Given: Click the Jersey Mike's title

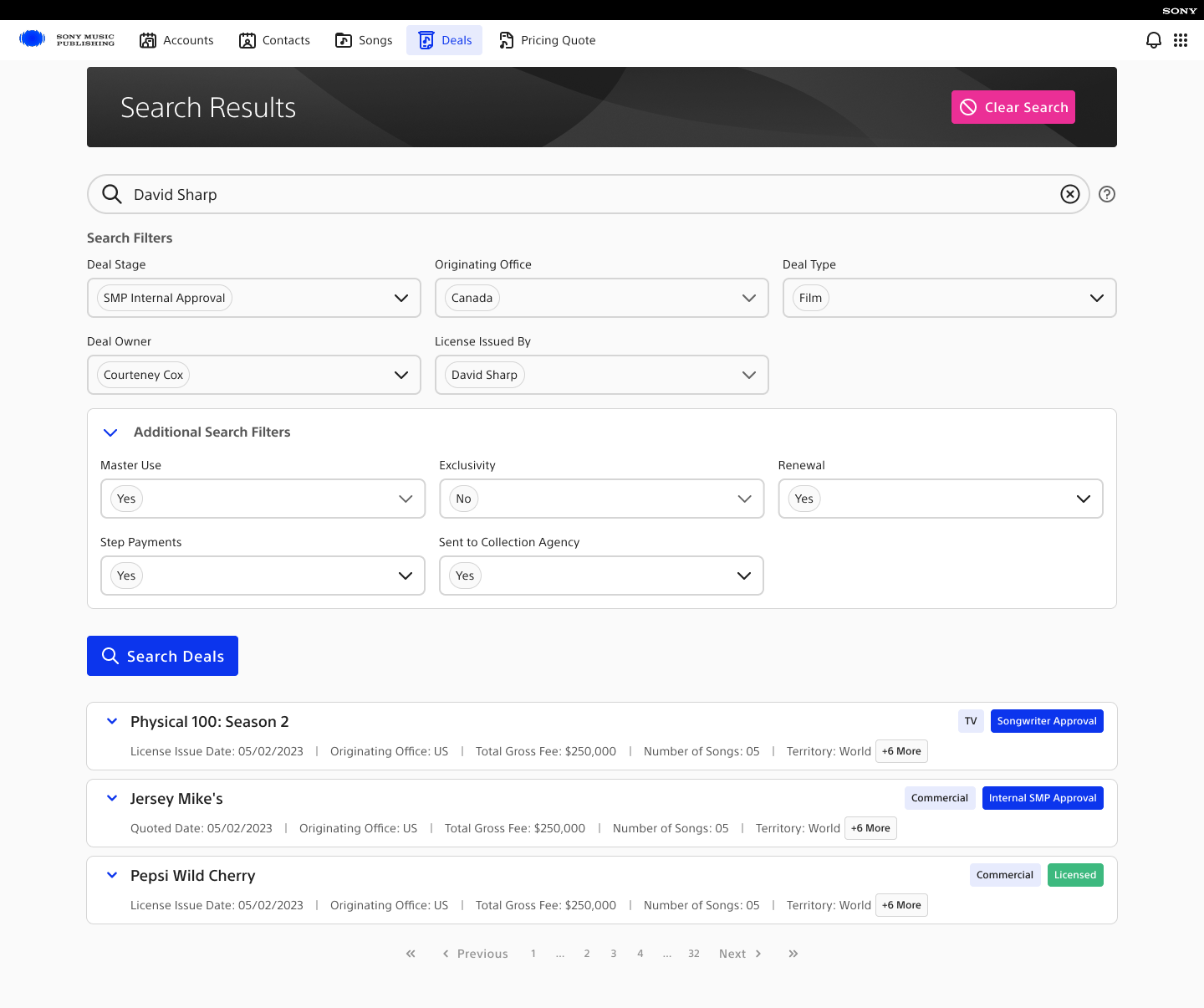Looking at the screenshot, I should pos(176,799).
